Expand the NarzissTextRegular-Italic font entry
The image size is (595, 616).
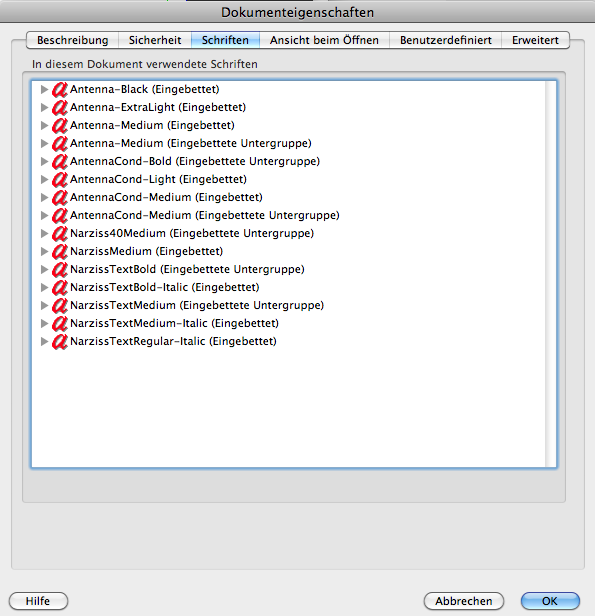point(44,341)
